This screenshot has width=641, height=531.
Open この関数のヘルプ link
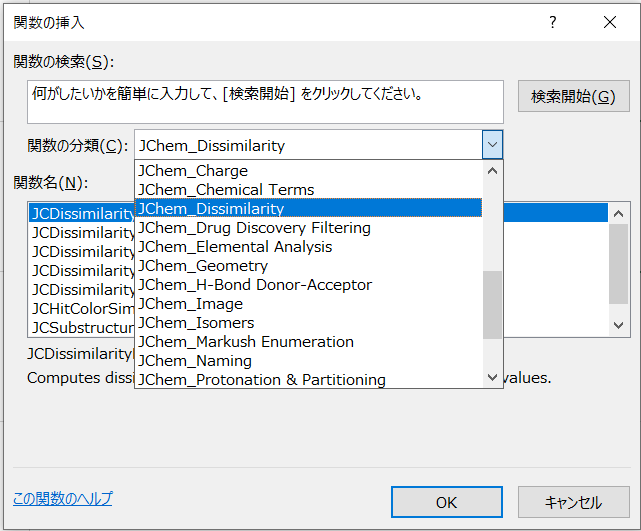[x=63, y=498]
